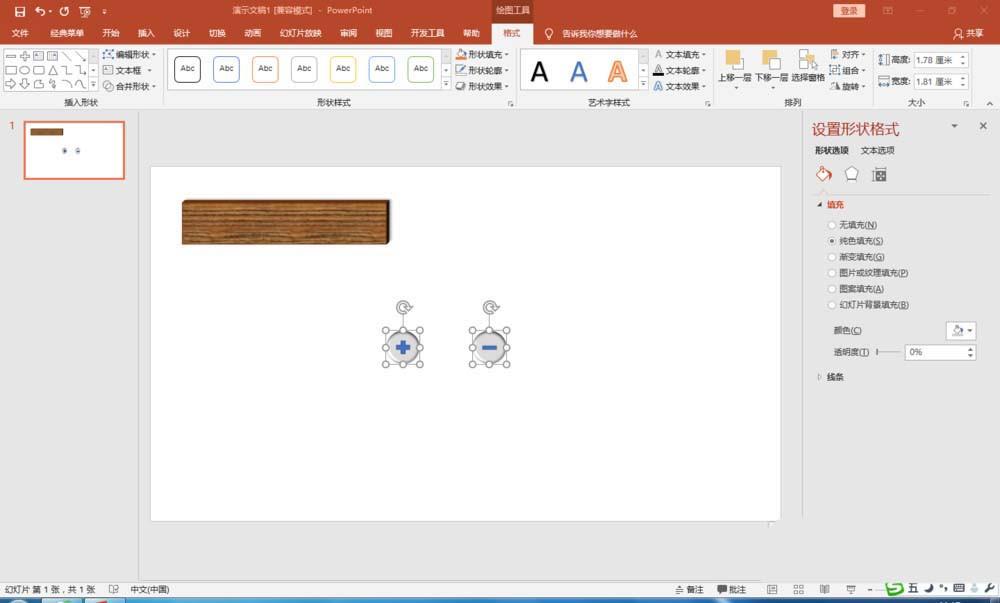The width and height of the screenshot is (1000, 603).
Task: Open the fill 颜色 color picker button
Action: [959, 331]
